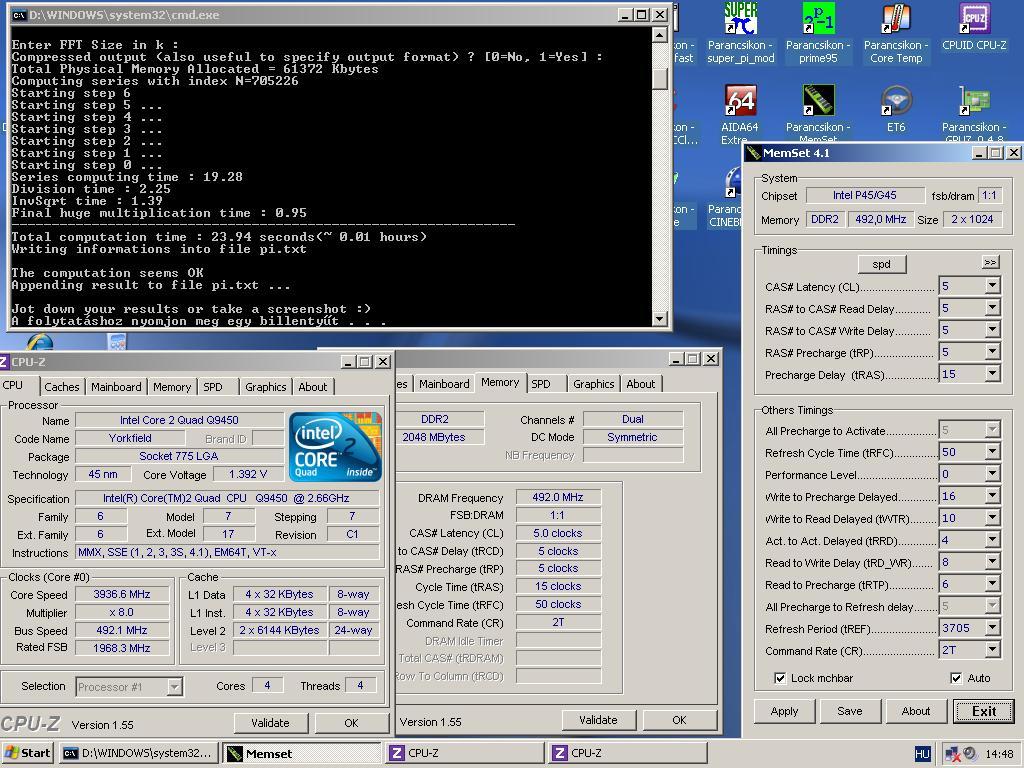Viewport: 1024px width, 768px height.
Task: Open the super_pi_mod desktop shortcut
Action: pyautogui.click(x=741, y=33)
